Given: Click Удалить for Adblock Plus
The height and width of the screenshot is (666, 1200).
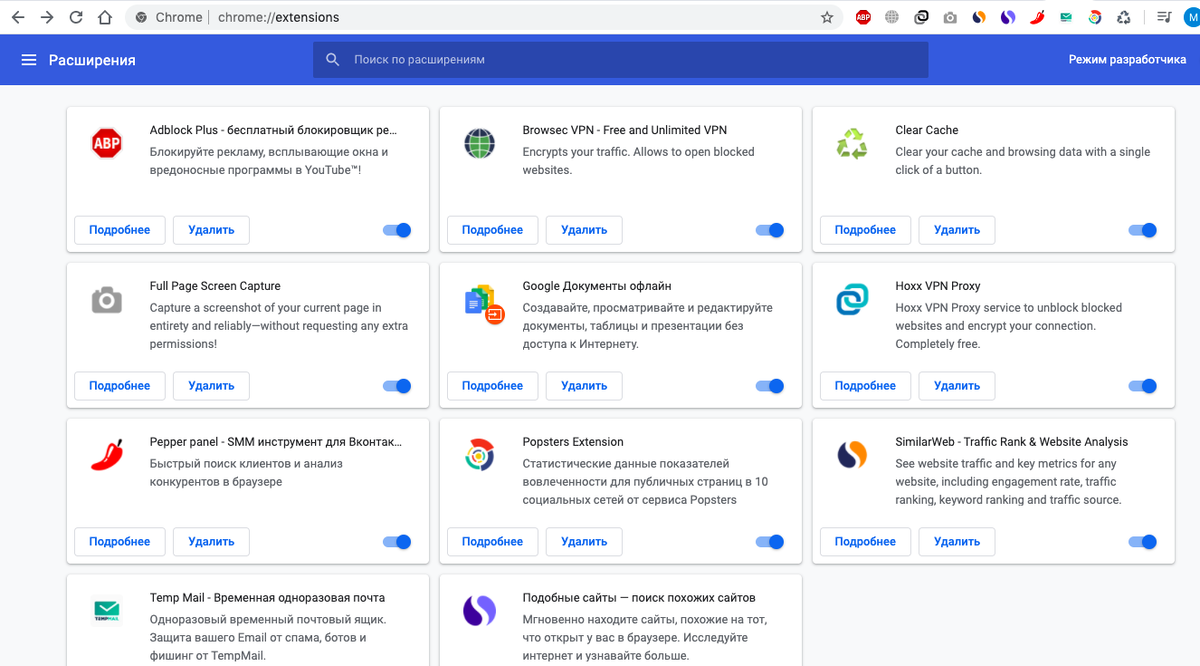Looking at the screenshot, I should tap(211, 230).
